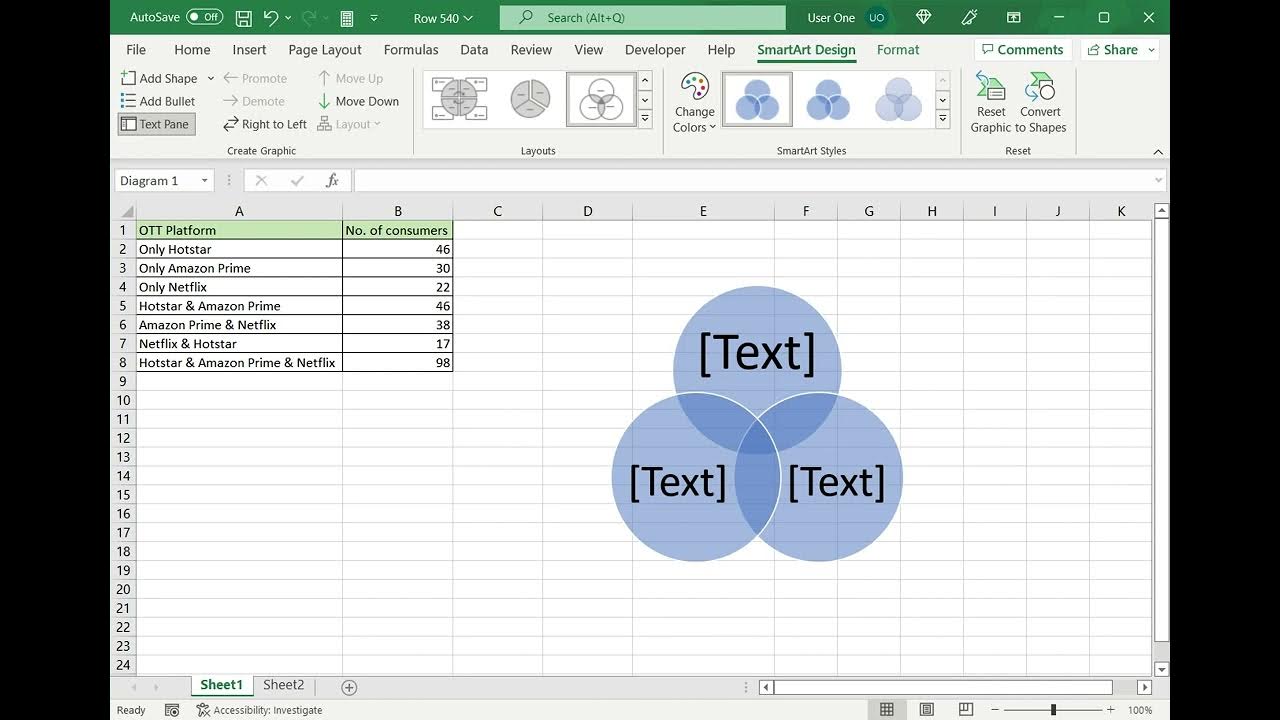Expand the Add Shape dropdown arrow
Image resolution: width=1280 pixels, height=720 pixels.
(210, 78)
